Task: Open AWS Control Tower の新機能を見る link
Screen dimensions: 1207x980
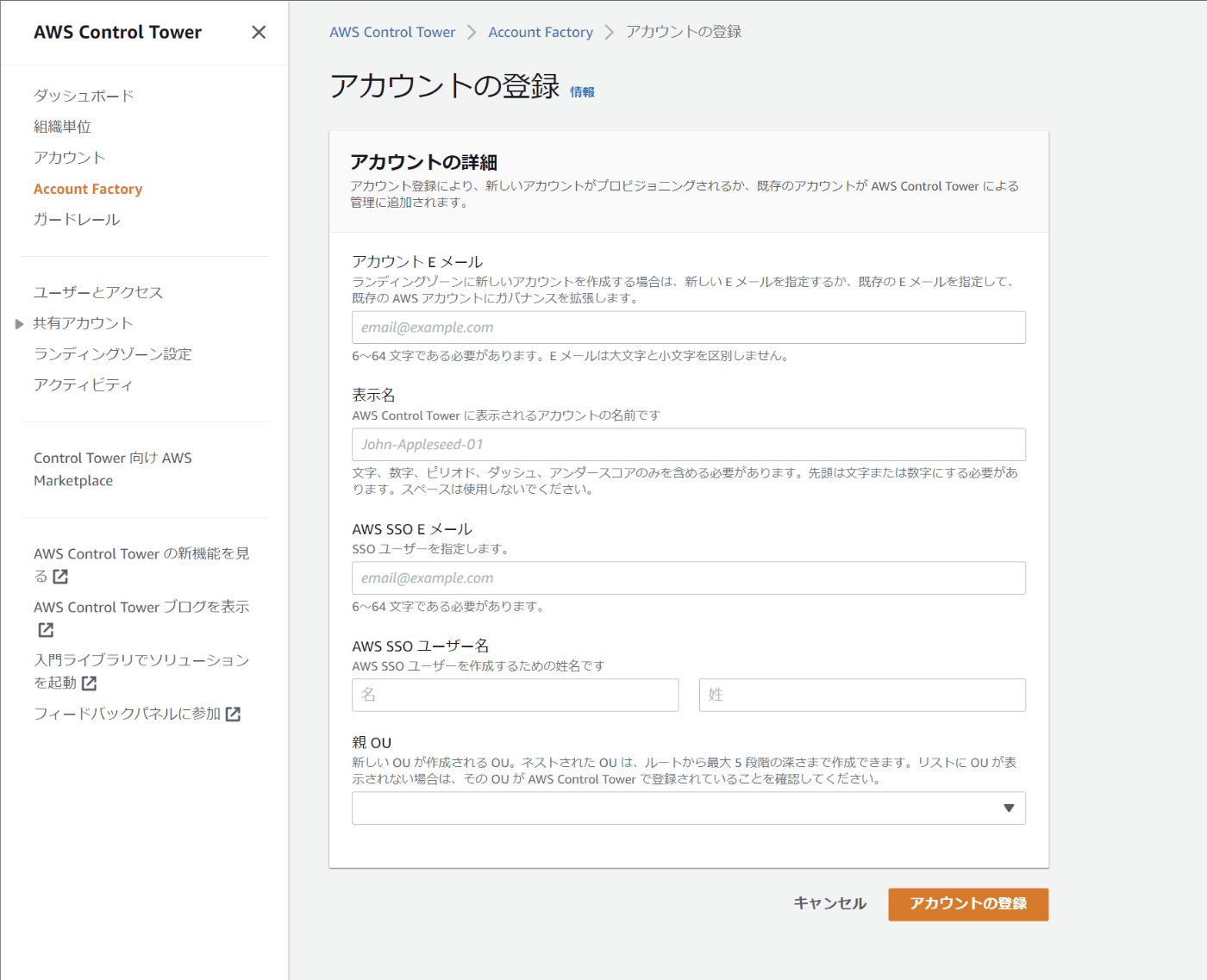Action: click(x=141, y=565)
